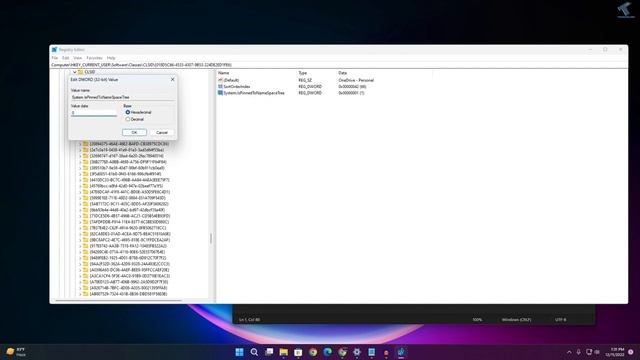Select the System.IsPinnedToNameSpaceTree value name
Screen dimensions: 640x360
coord(254,93)
